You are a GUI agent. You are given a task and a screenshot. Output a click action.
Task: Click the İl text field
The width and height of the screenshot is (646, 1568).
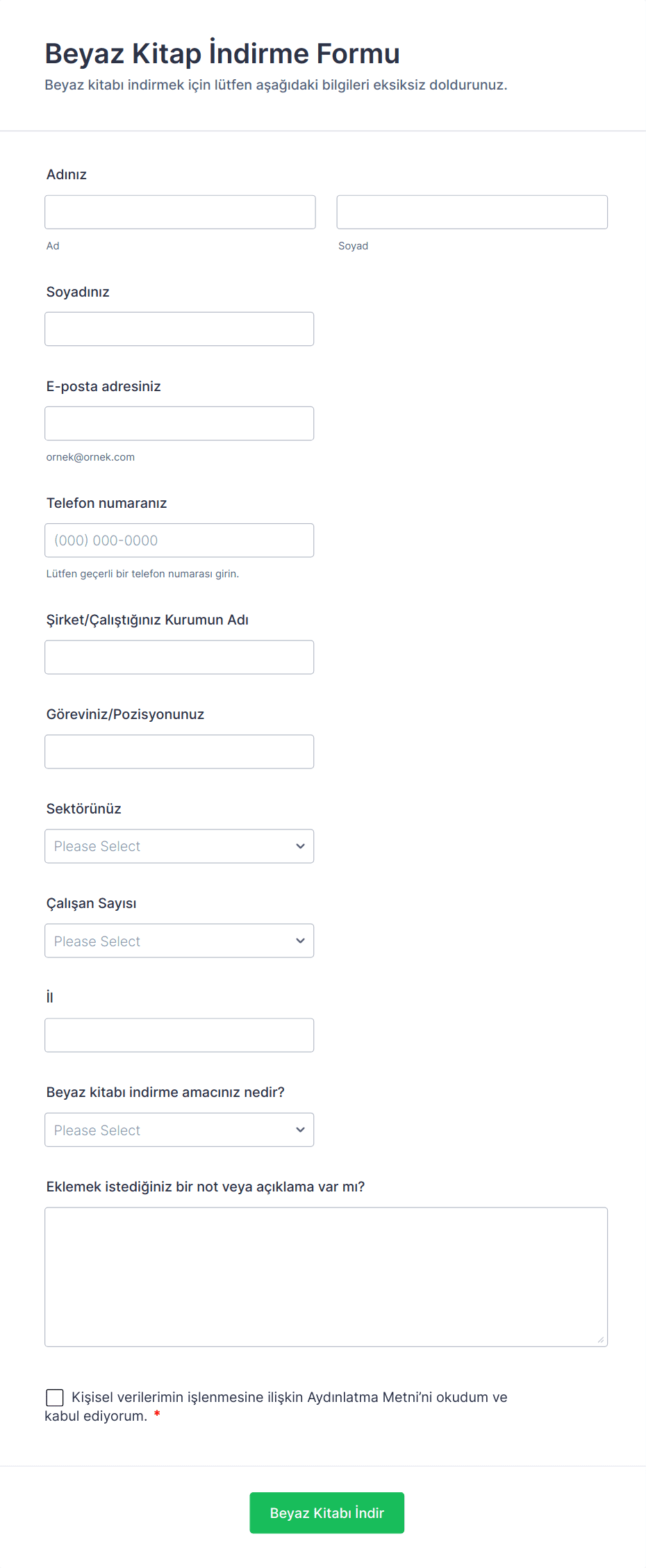click(179, 1035)
